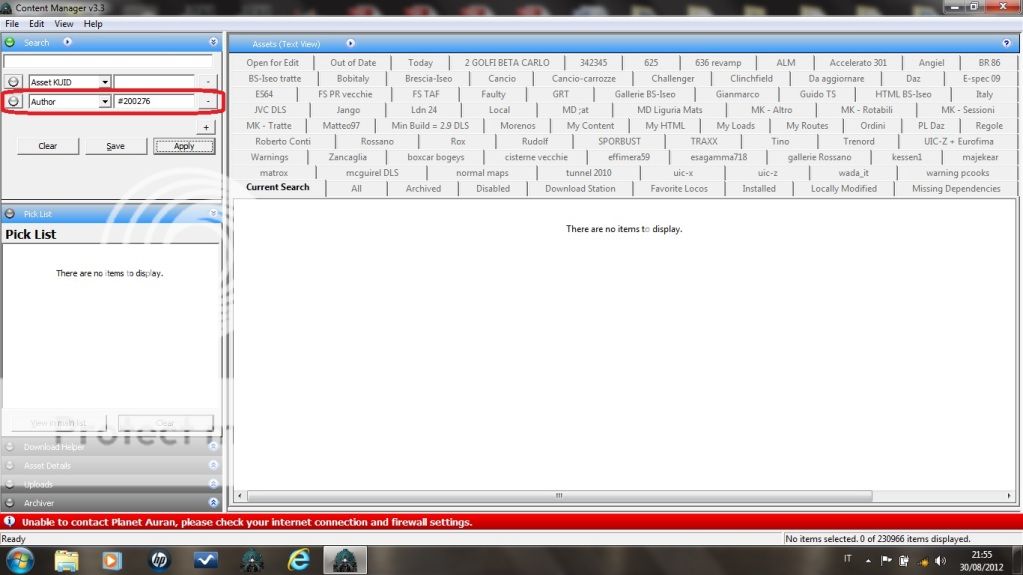Open the Asset KUID filter type dropdown
Image resolution: width=1023 pixels, height=575 pixels.
pos(105,82)
